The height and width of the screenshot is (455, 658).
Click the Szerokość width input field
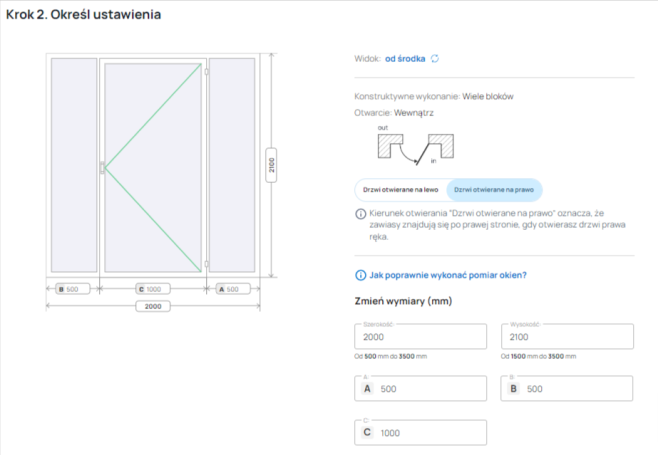(420, 339)
